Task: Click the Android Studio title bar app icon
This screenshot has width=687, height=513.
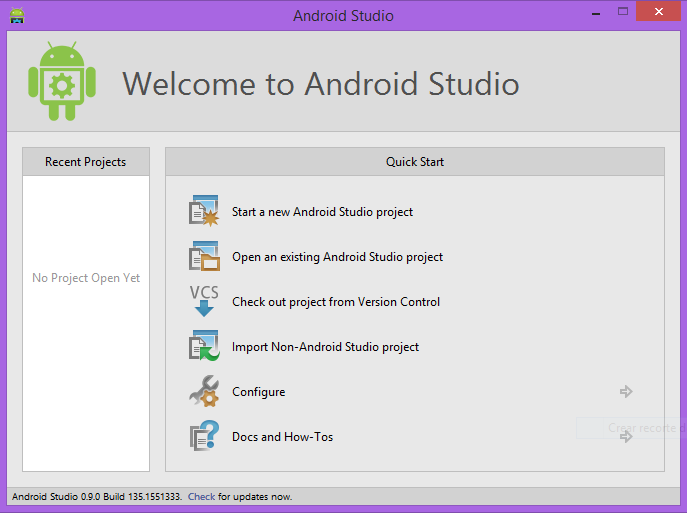Action: click(17, 15)
